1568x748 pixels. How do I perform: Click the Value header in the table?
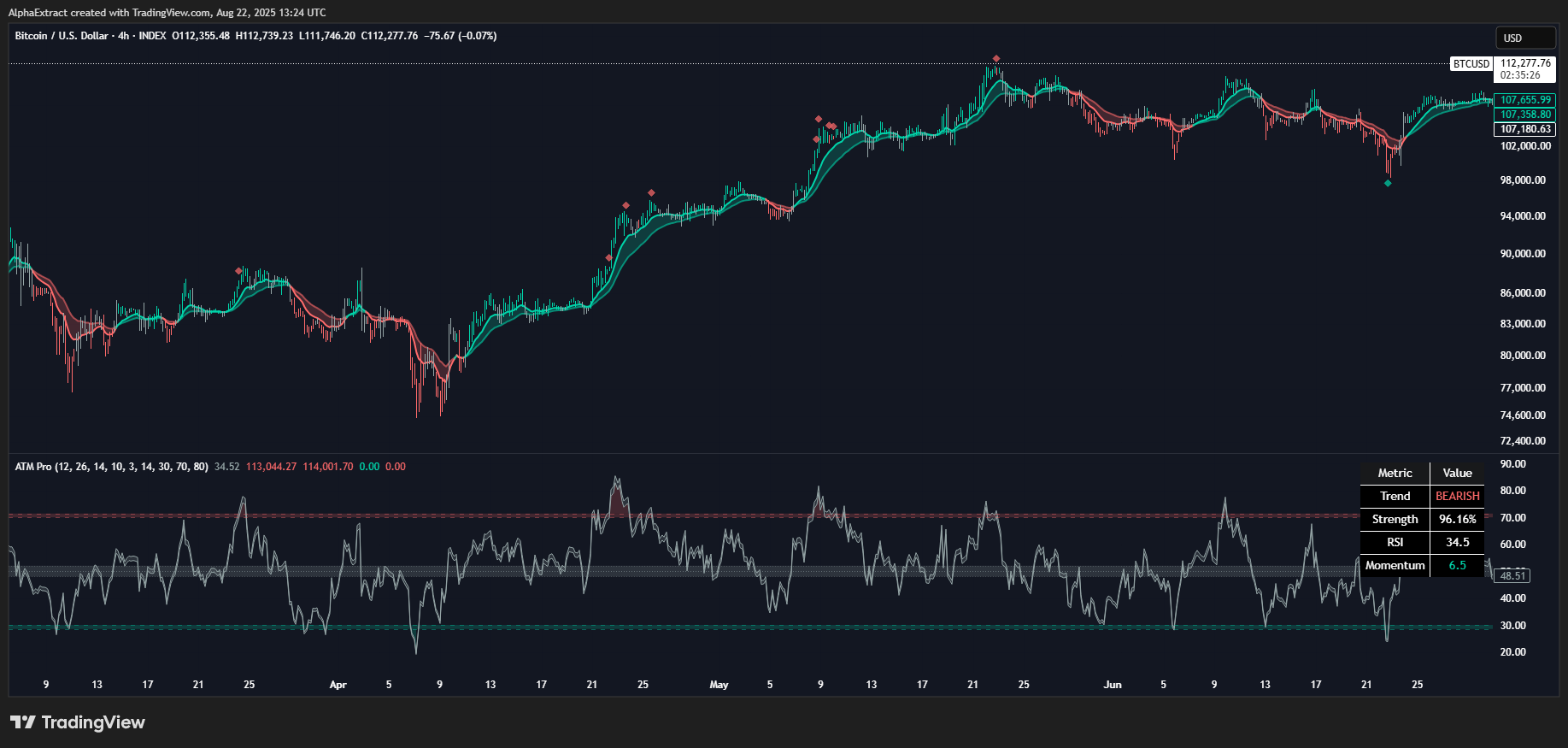(1457, 473)
